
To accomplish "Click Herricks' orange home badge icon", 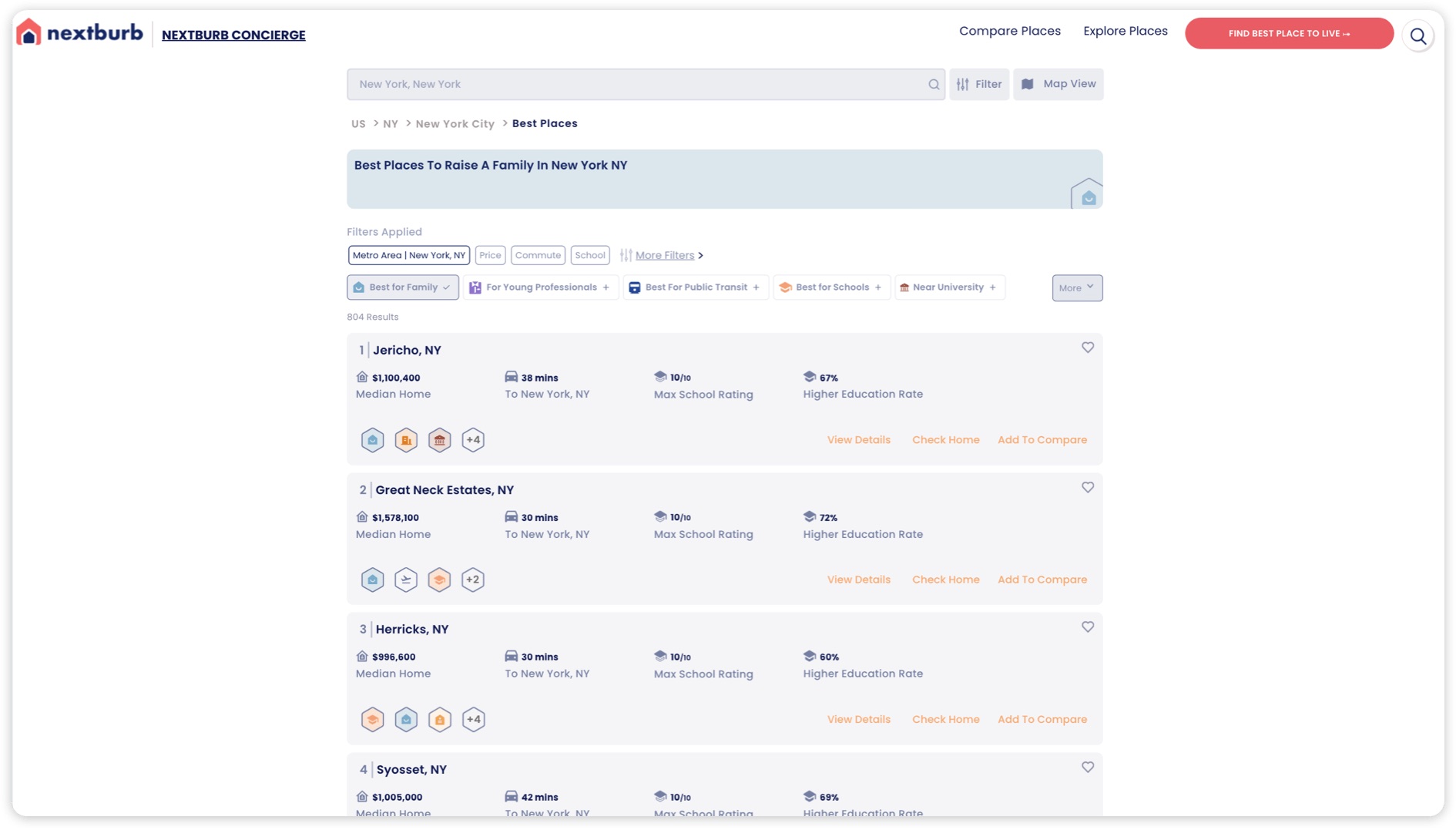I will (x=439, y=720).
